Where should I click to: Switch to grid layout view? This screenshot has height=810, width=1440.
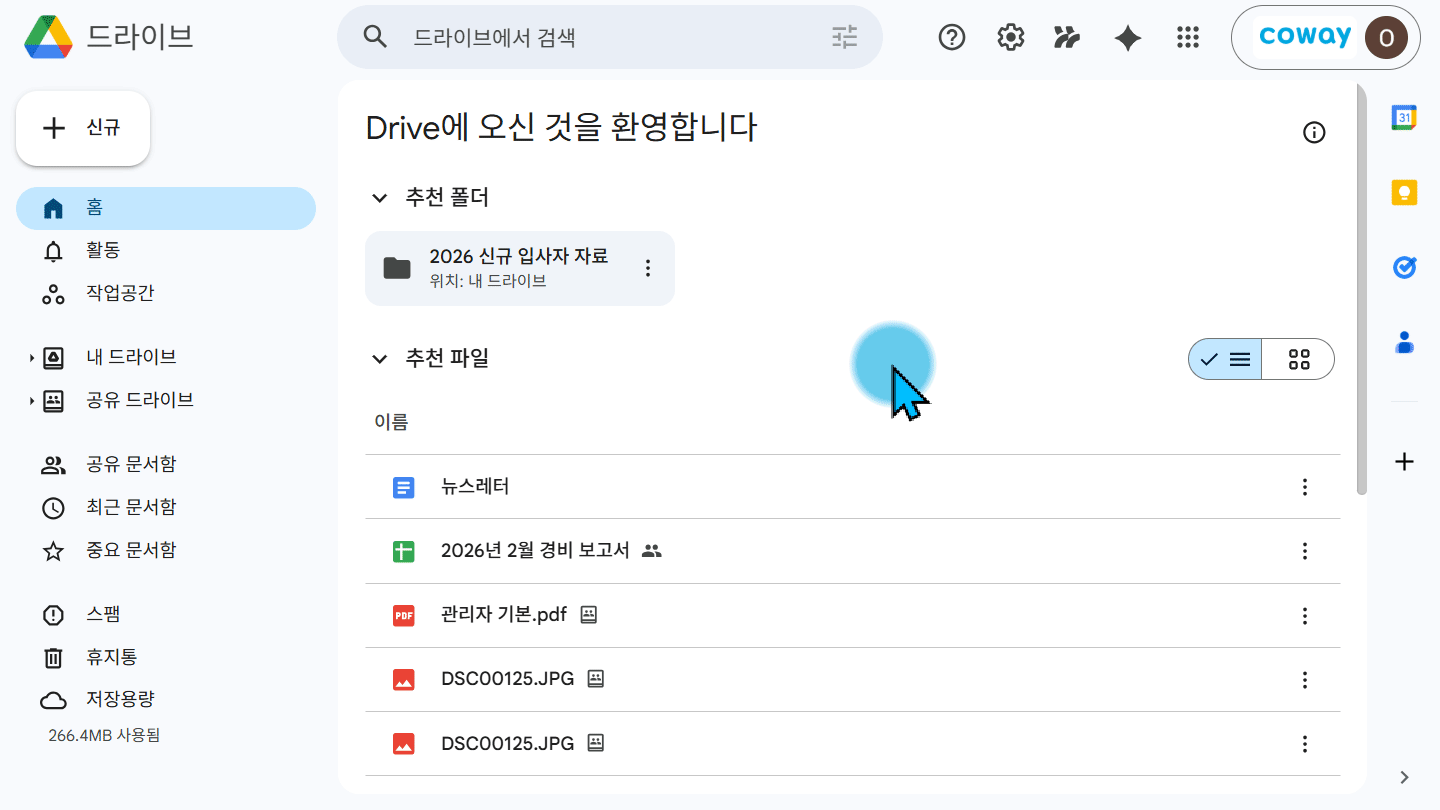coord(1298,359)
